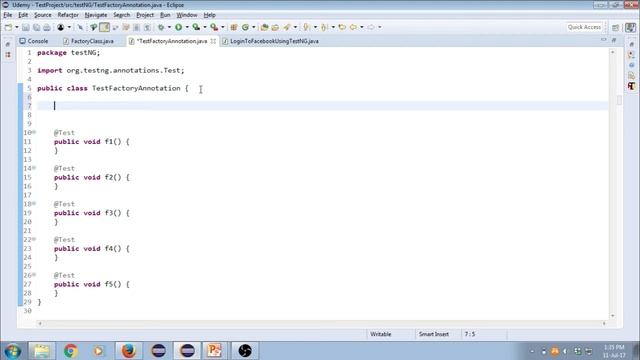Collapse the f5 method fold marker
Image resolution: width=640 pixels, height=360 pixels.
coord(34,275)
